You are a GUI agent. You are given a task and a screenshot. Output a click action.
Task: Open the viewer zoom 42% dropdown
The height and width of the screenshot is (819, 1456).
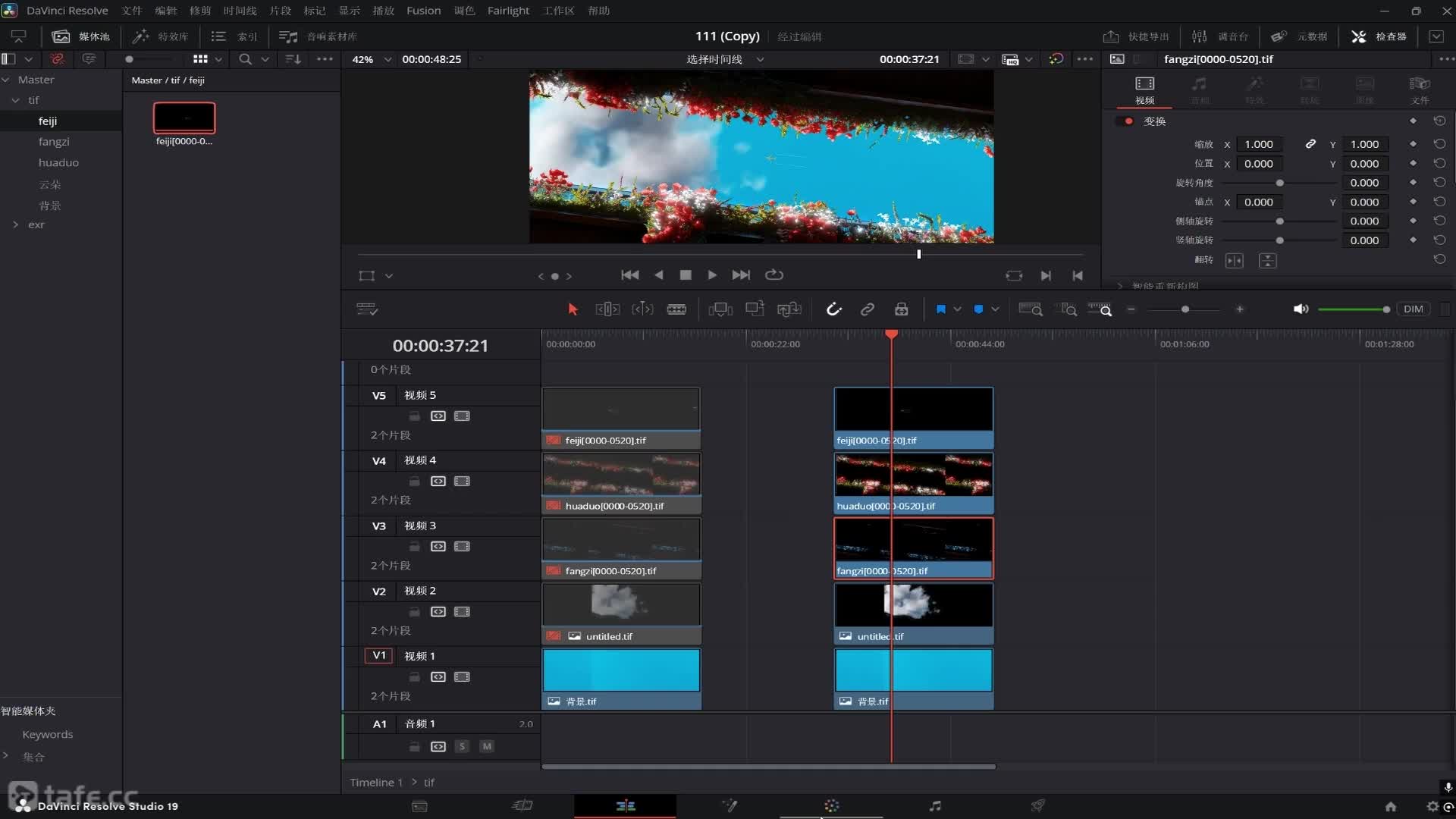372,59
